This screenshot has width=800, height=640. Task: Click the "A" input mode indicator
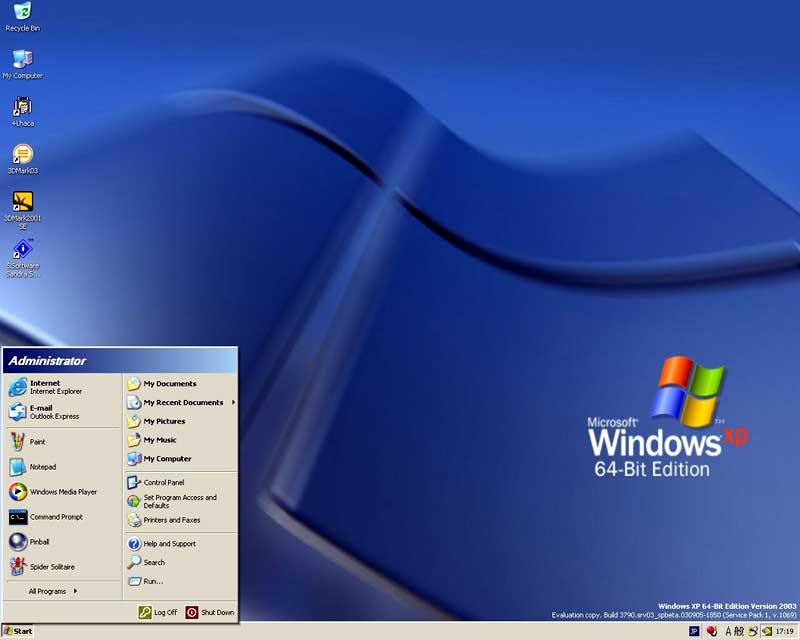click(x=729, y=631)
